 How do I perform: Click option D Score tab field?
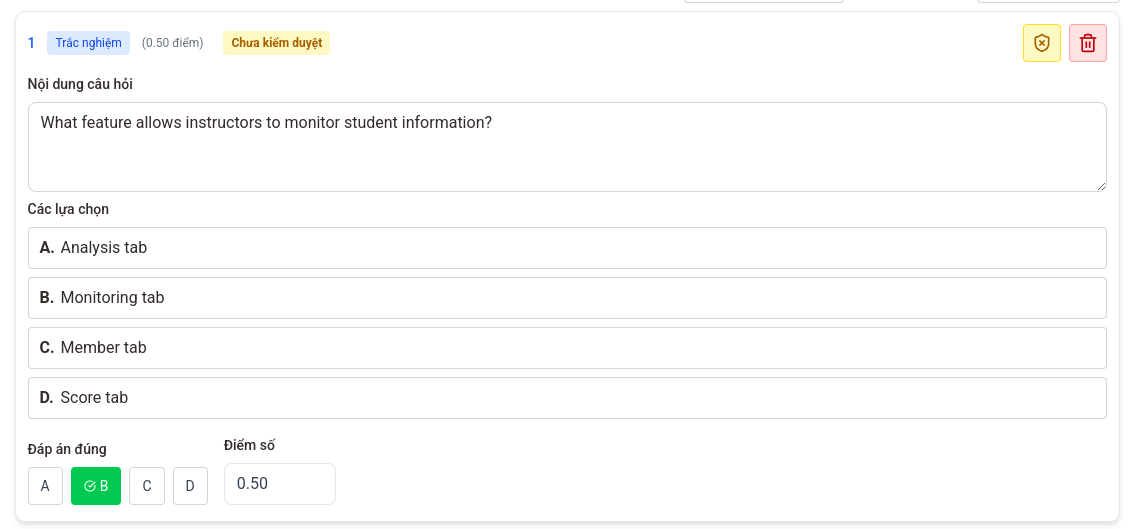566,398
